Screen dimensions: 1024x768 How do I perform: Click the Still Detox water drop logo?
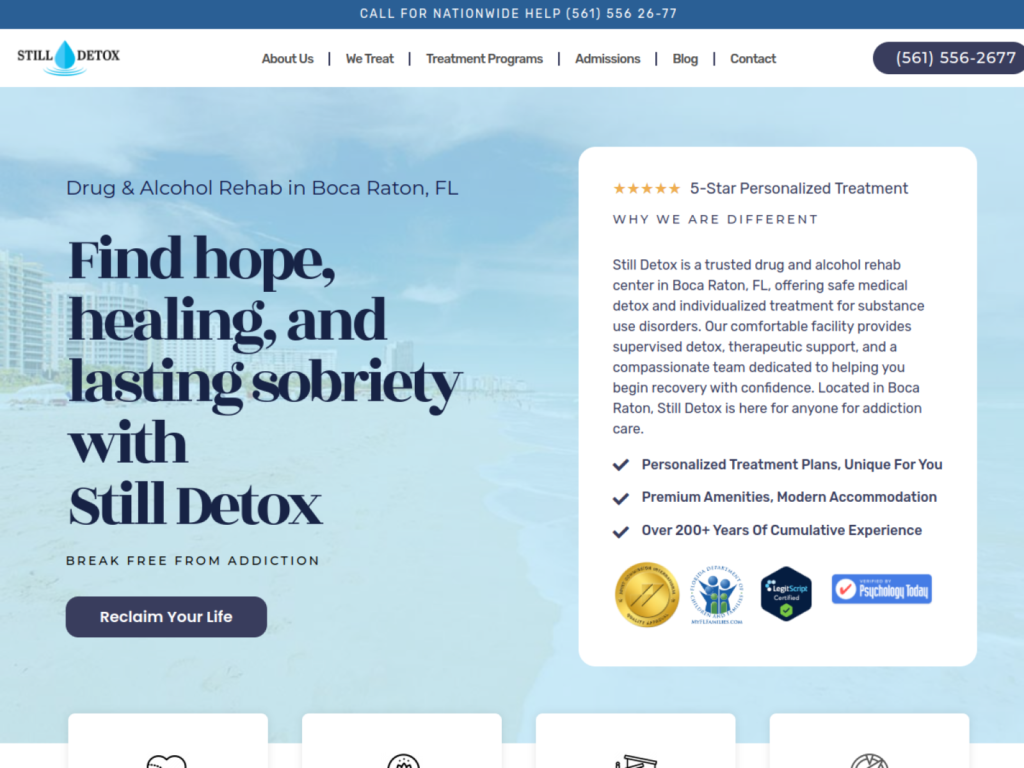(x=68, y=58)
